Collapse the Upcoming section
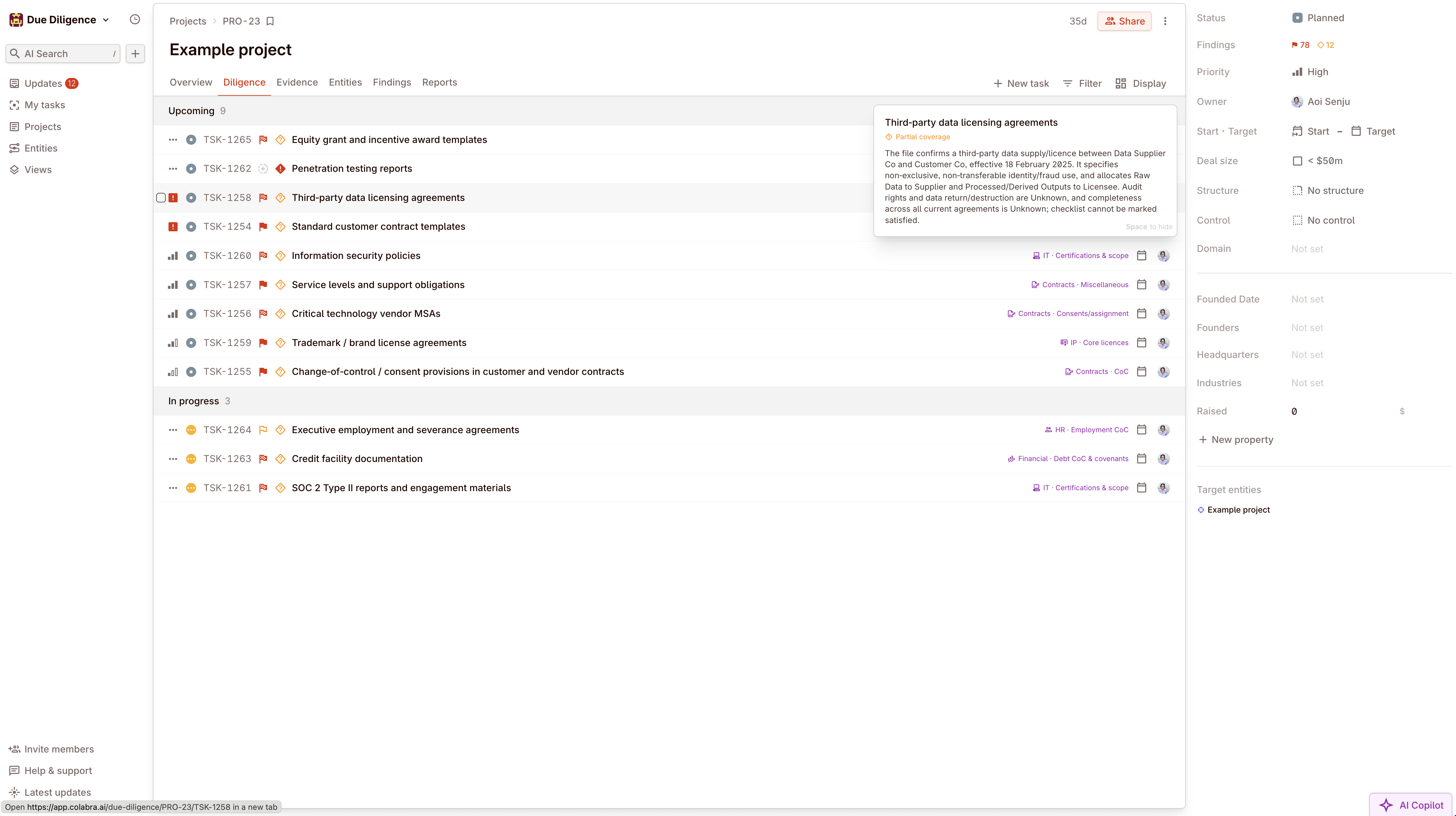Screen dimensions: 1456x816 point(191,111)
